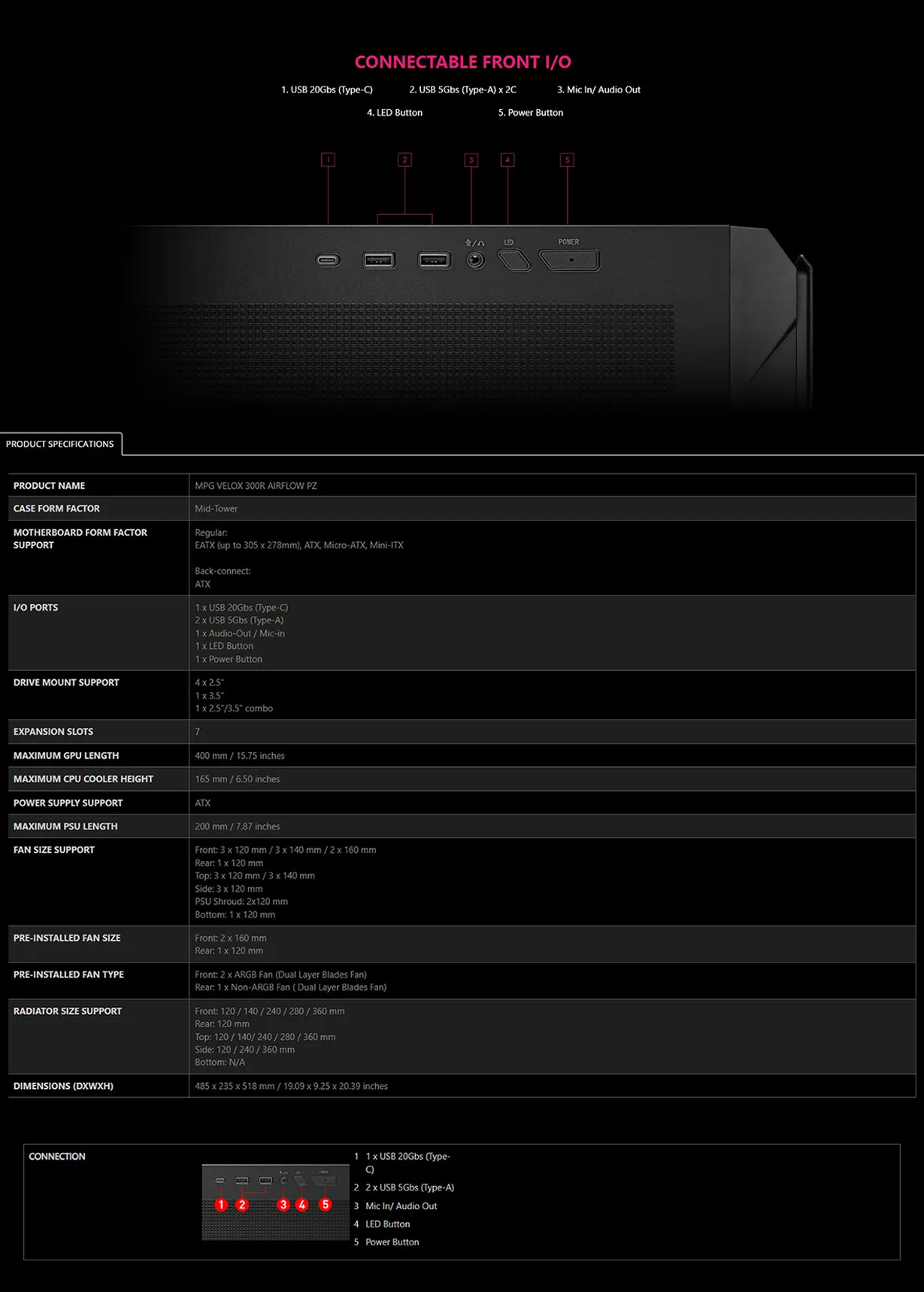Click the expansion slots value '7'
The width and height of the screenshot is (924, 1292).
[x=198, y=732]
